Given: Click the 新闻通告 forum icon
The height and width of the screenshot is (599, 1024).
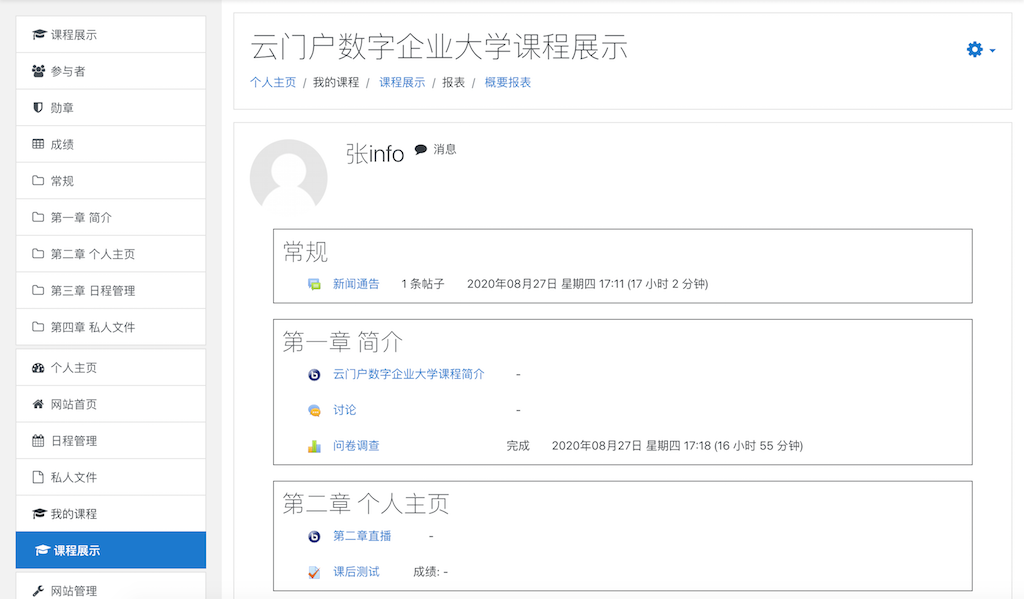Looking at the screenshot, I should tap(314, 284).
